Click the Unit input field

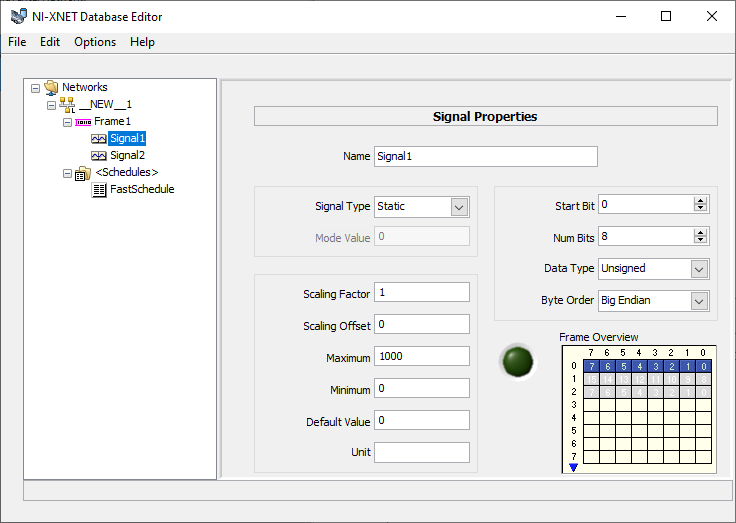pyautogui.click(x=422, y=452)
